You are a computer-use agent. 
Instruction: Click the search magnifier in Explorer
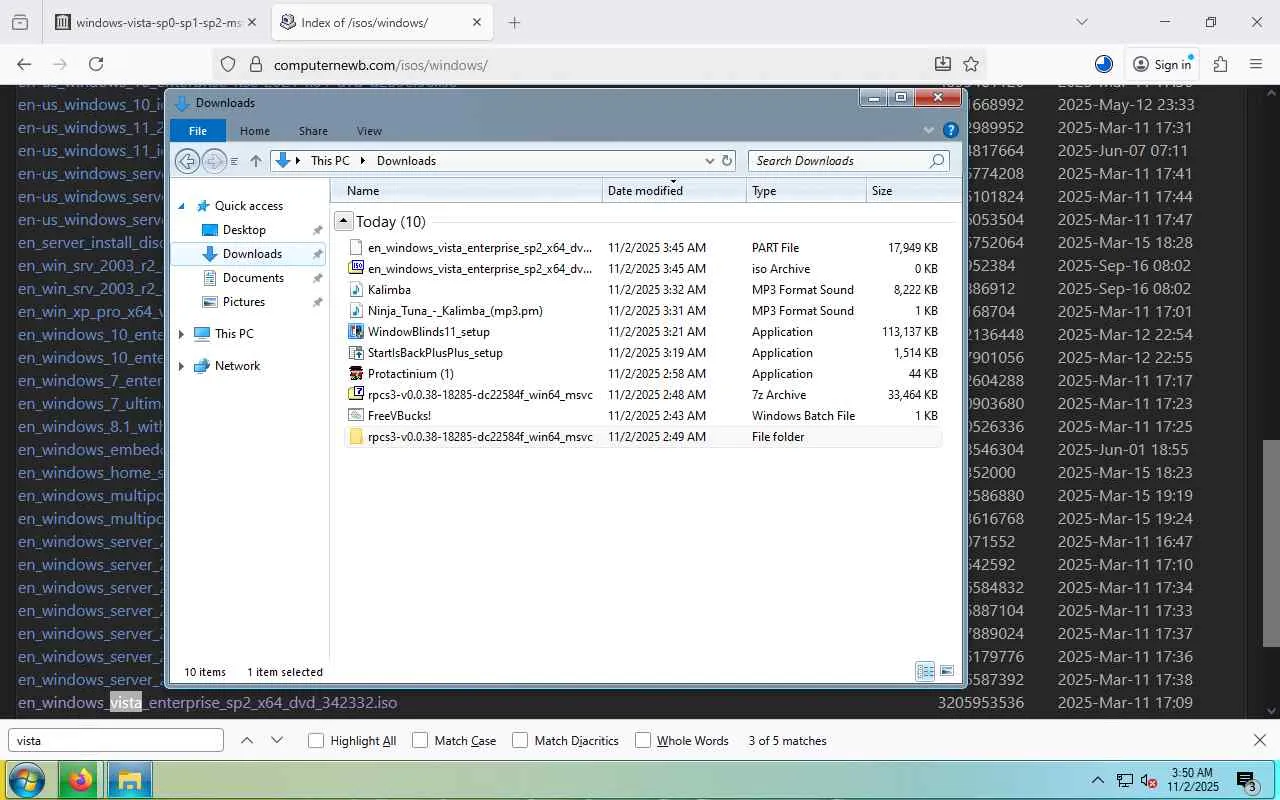937,161
